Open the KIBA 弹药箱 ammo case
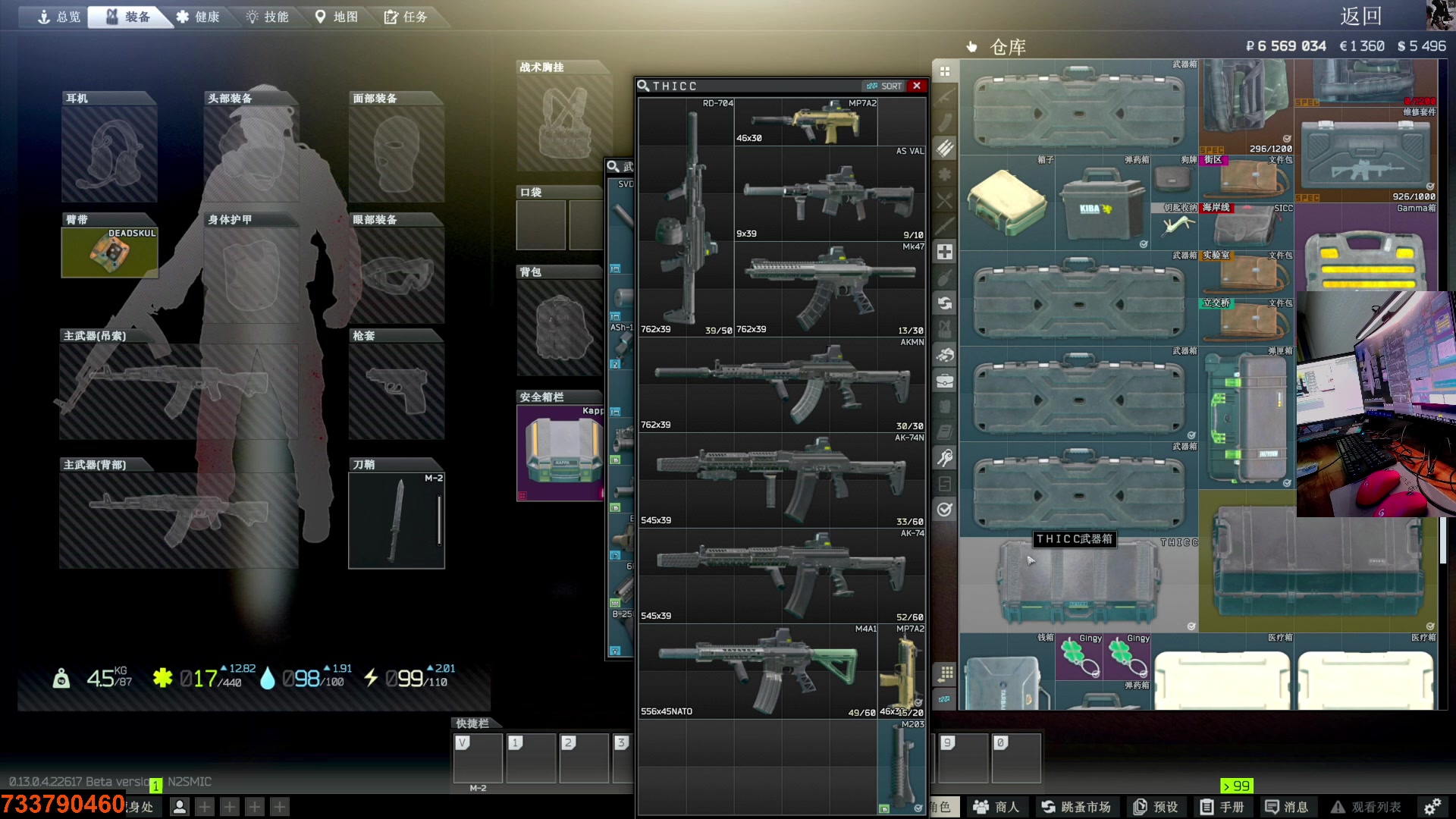1456x819 pixels. 1103,203
